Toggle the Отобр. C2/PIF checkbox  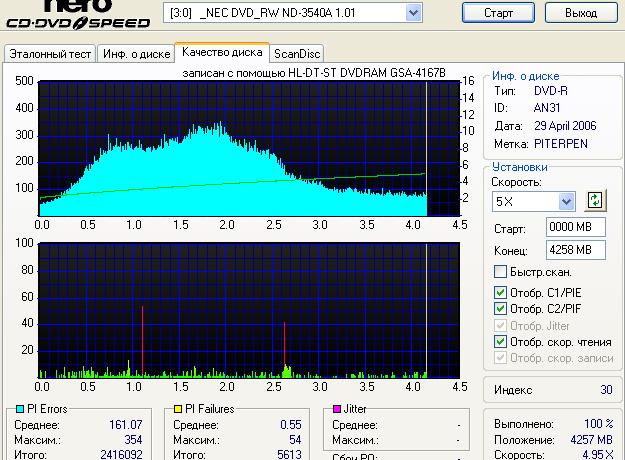(501, 309)
